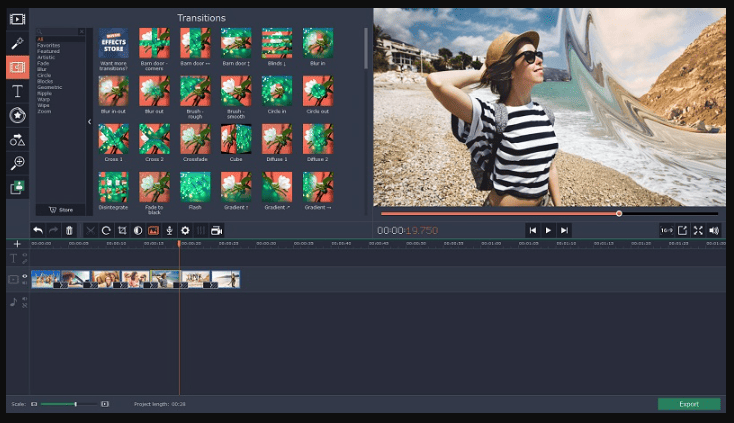The image size is (734, 423).
Task: Open the 16:9 aspect ratio selector
Action: (667, 230)
